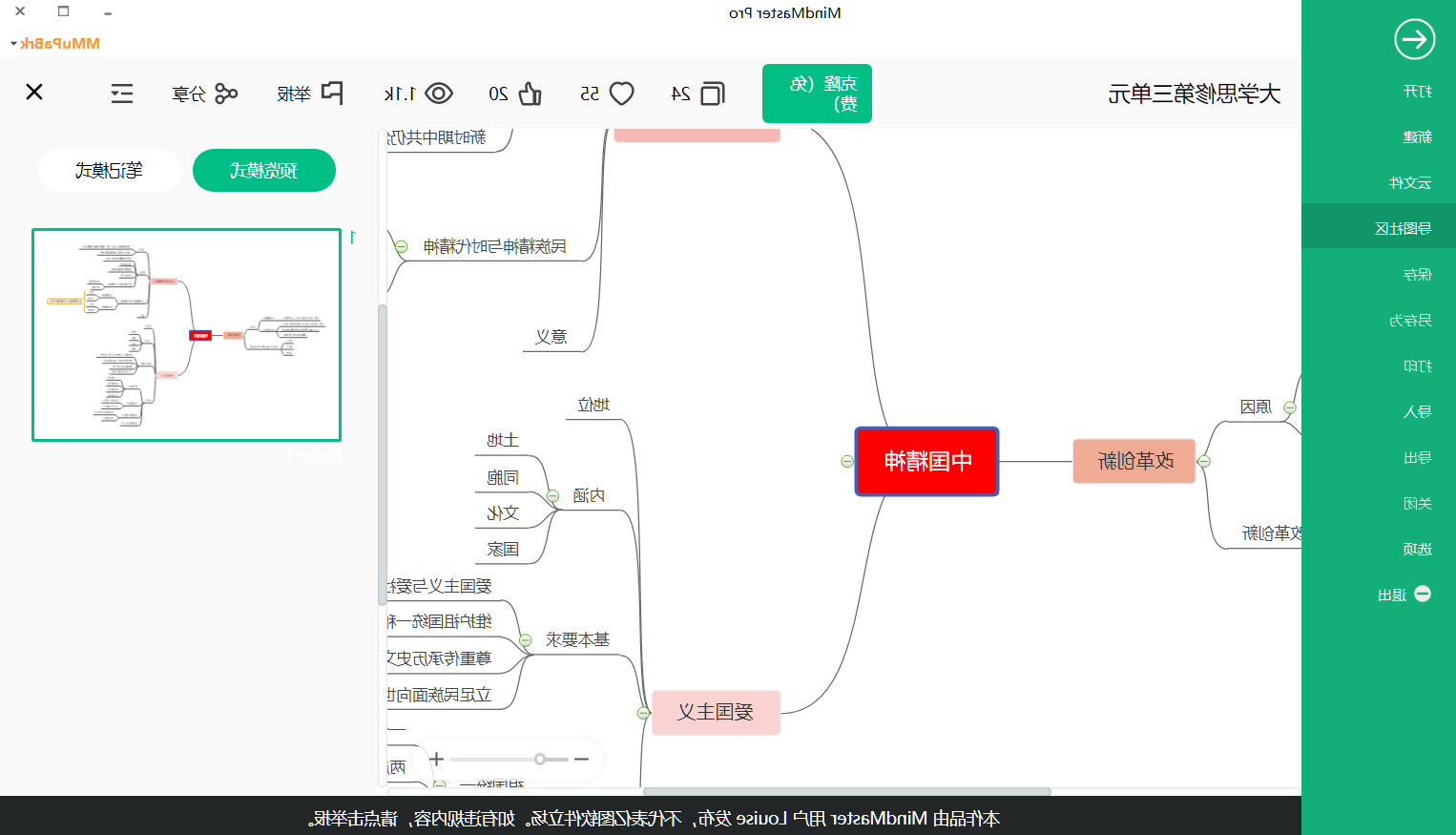Click the 国家 subtopic
Image resolution: width=1456 pixels, height=835 pixels.
tap(503, 550)
